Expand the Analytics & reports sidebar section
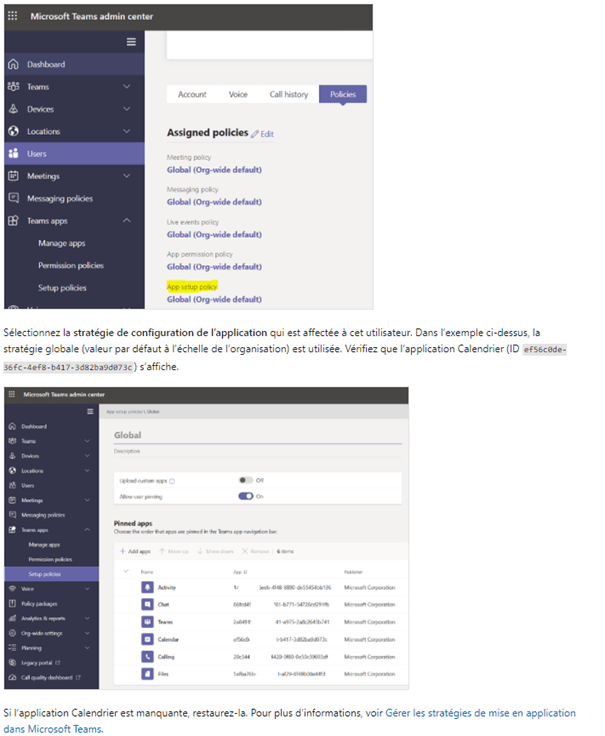 (x=88, y=618)
